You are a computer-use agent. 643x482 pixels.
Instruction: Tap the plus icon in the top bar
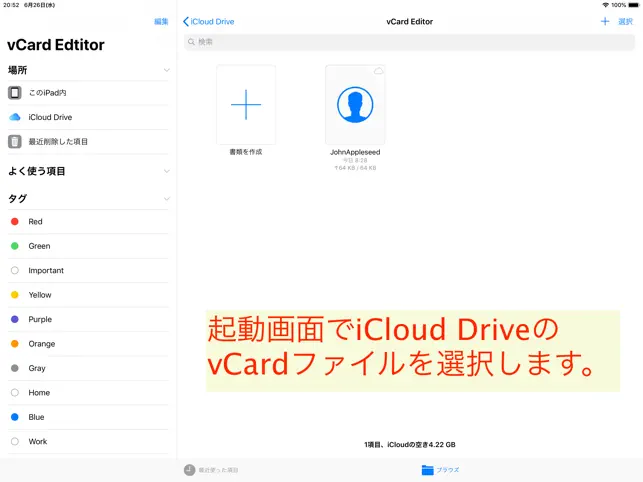(x=605, y=21)
